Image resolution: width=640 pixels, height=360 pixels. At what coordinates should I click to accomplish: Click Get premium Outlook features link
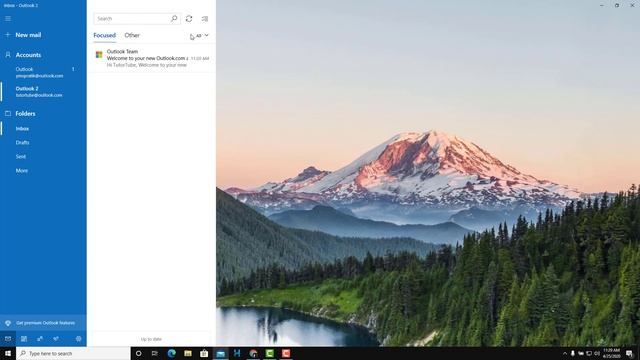pos(43,323)
